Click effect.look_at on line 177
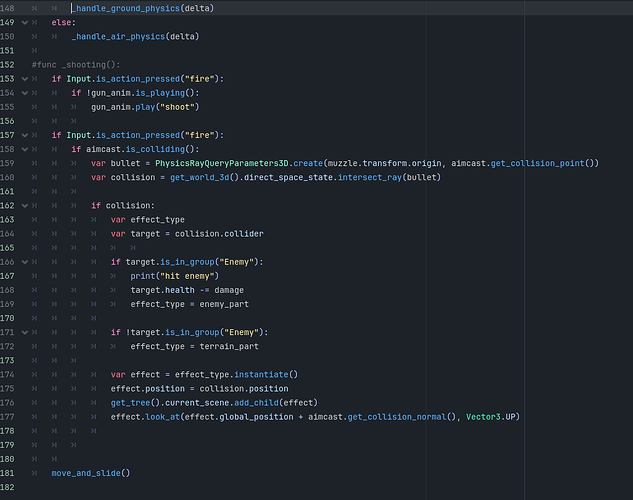This screenshot has height=500, width=633. point(145,417)
